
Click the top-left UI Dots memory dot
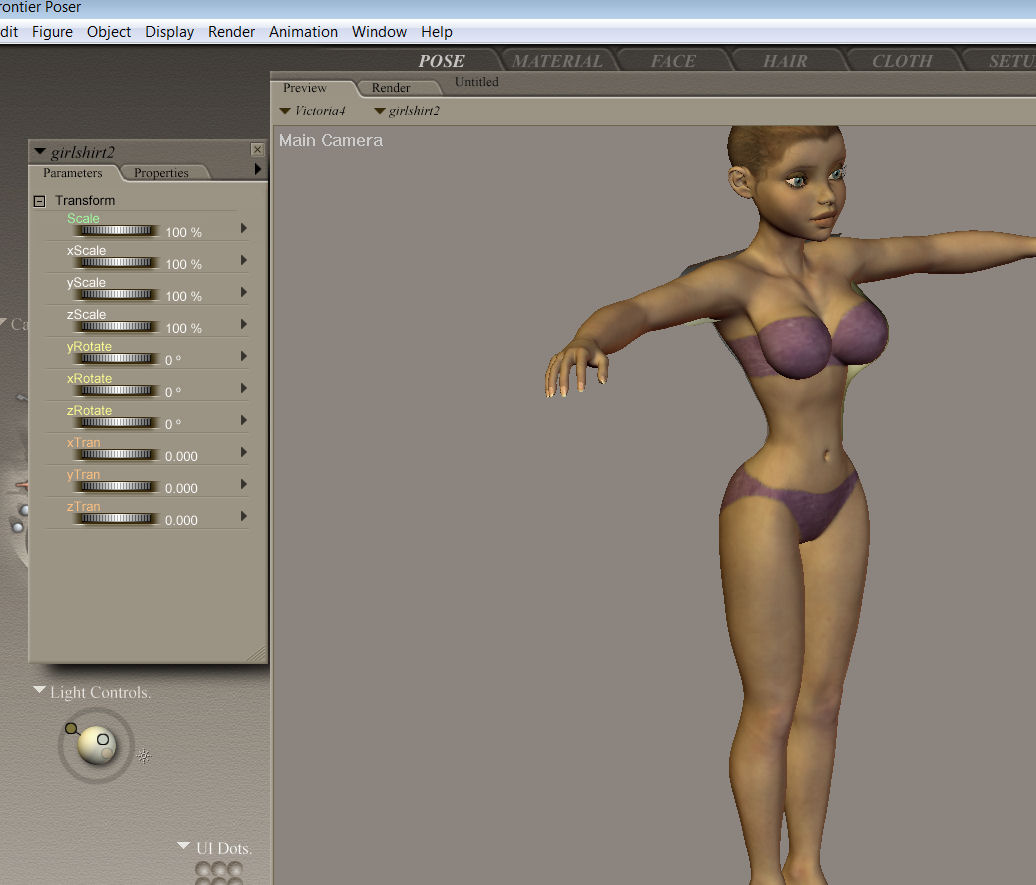tap(202, 870)
